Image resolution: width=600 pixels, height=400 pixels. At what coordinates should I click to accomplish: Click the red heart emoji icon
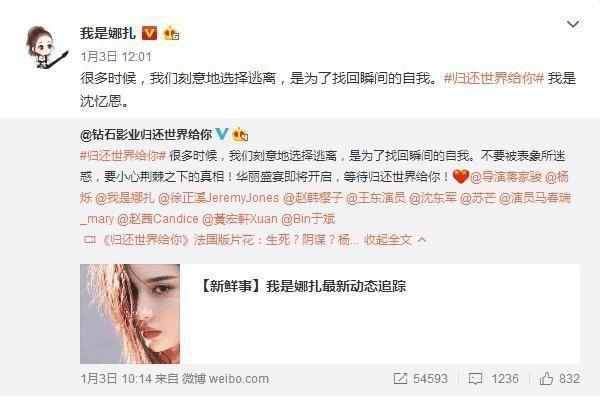click(x=460, y=176)
